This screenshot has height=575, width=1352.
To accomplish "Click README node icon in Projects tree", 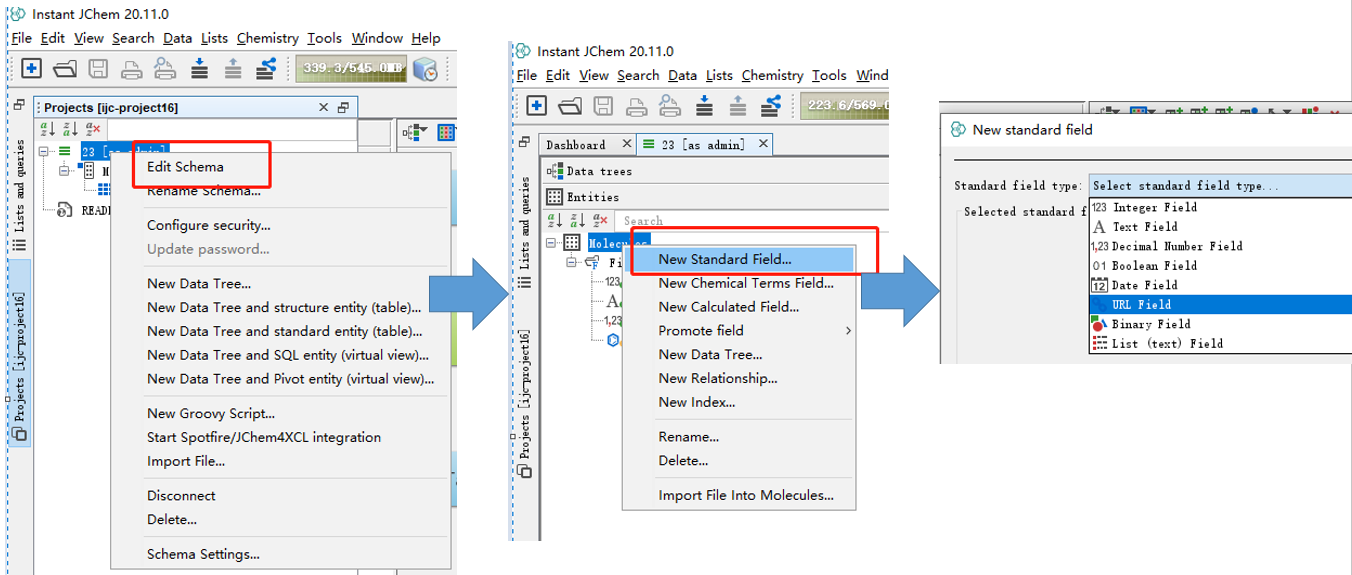I will [65, 210].
